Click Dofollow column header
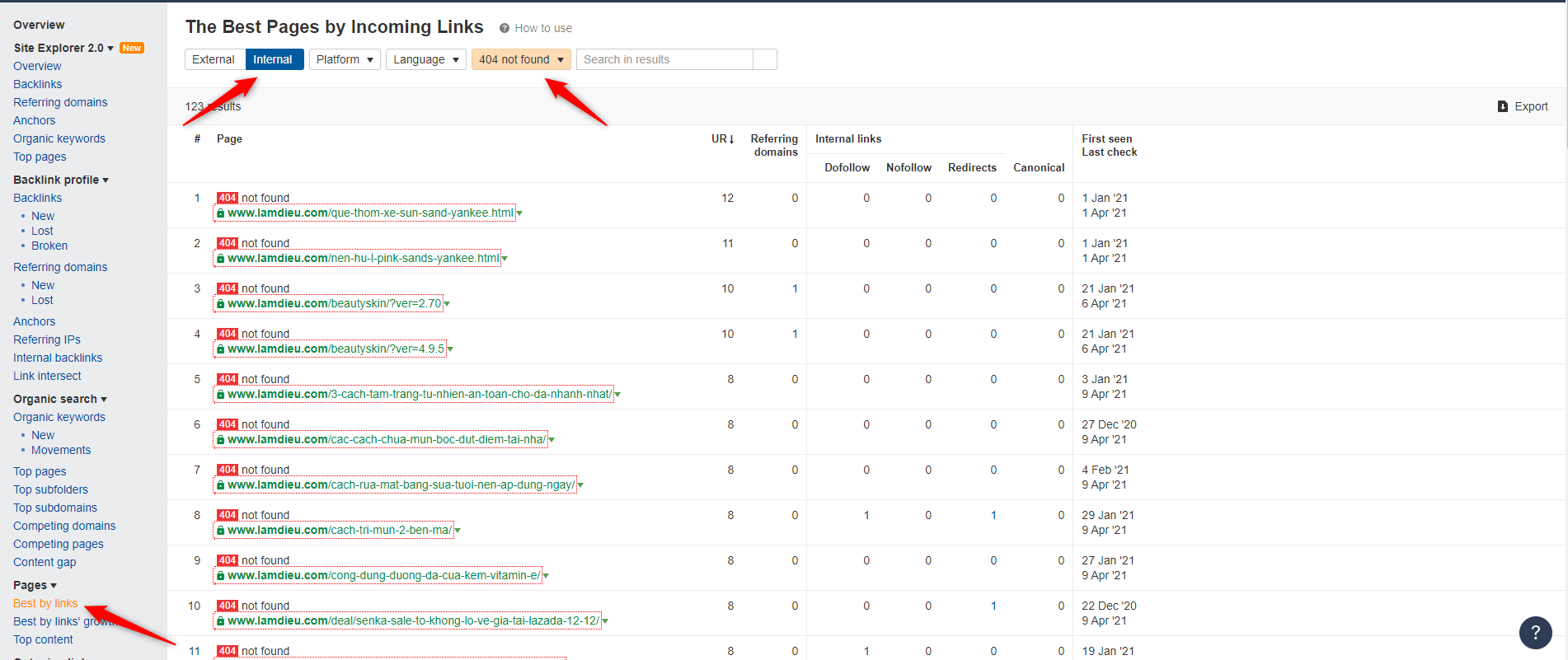Screen dimensions: 1568x660 click(x=847, y=167)
